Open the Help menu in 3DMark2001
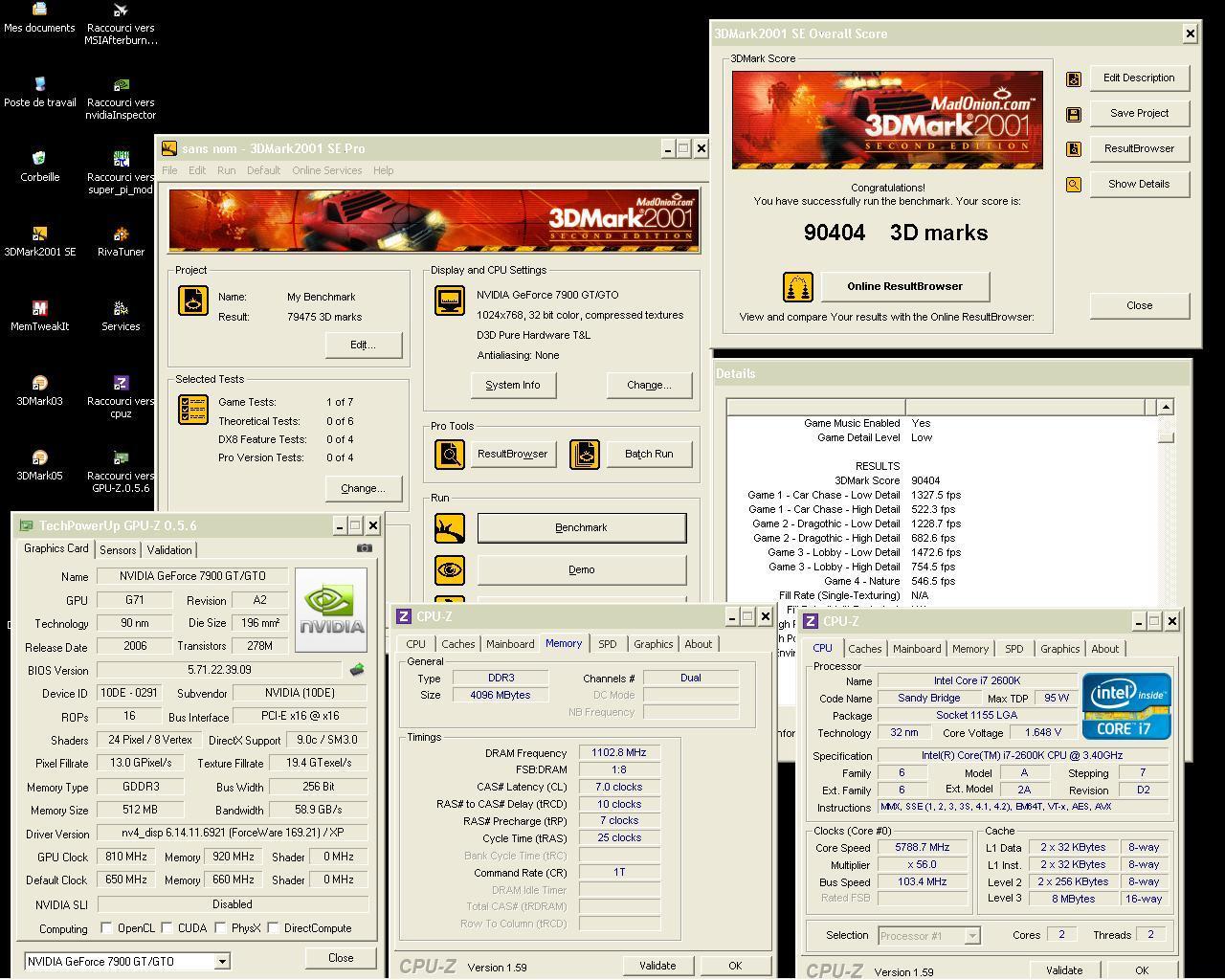 point(383,170)
